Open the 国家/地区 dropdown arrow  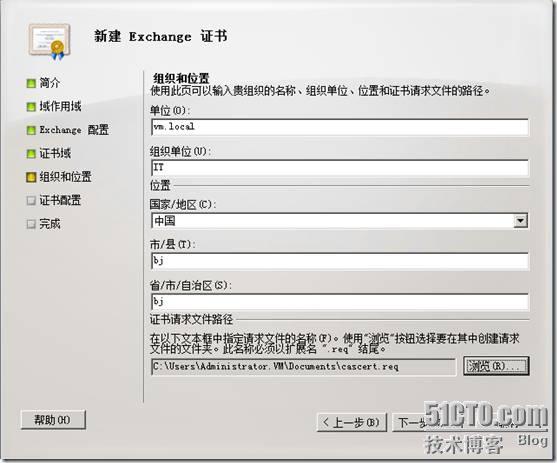click(x=520, y=221)
